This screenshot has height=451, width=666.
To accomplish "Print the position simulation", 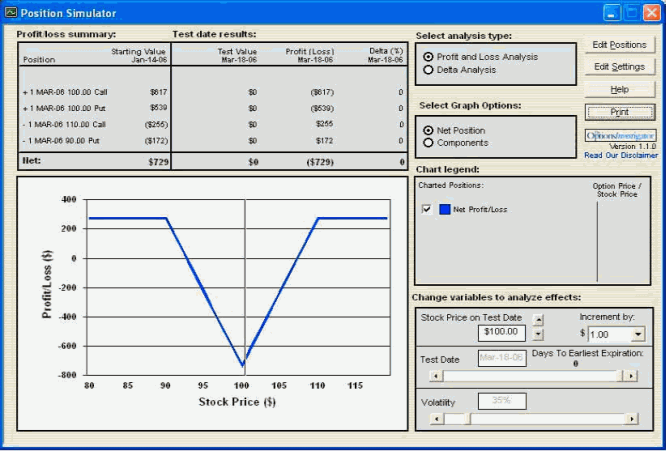I will tap(620, 112).
